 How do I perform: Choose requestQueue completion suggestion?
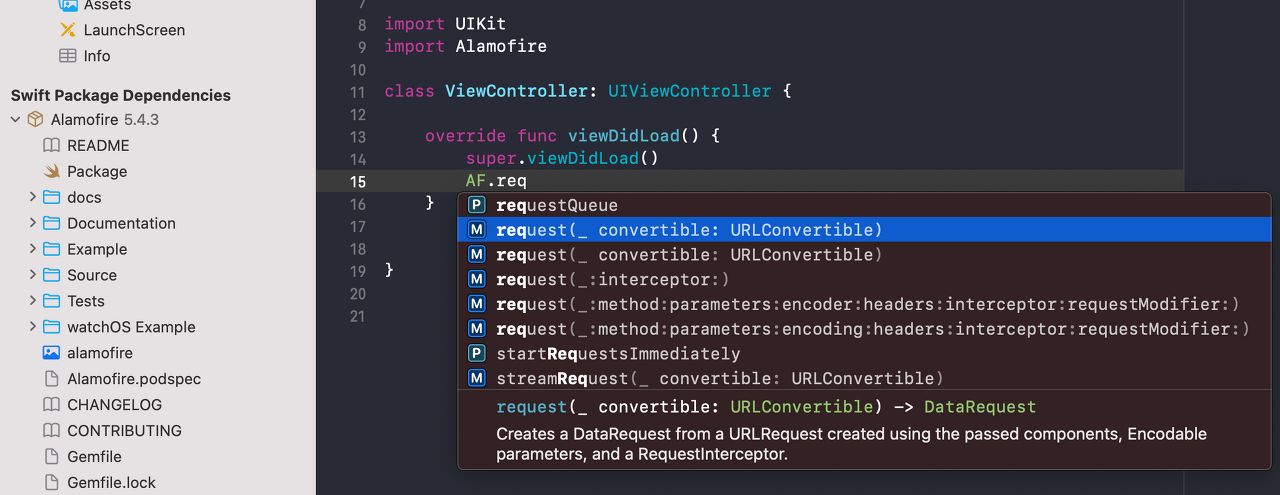coord(864,205)
